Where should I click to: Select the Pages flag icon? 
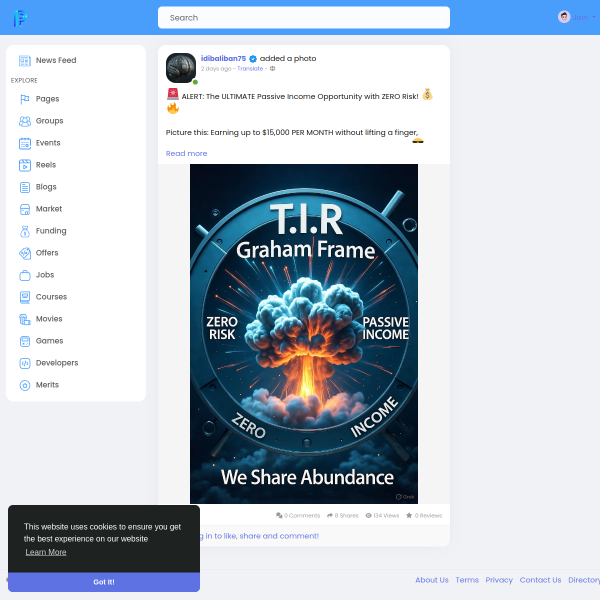pos(25,99)
